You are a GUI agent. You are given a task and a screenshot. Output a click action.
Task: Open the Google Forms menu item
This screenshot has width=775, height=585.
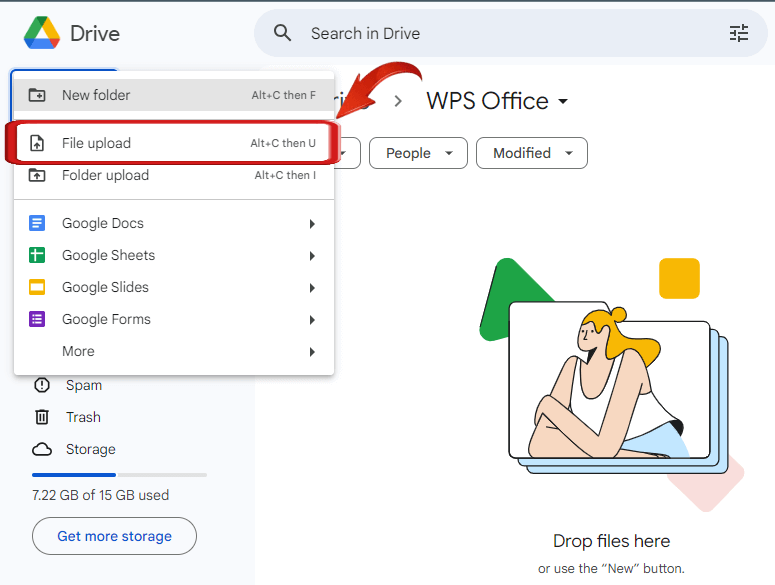click(174, 319)
